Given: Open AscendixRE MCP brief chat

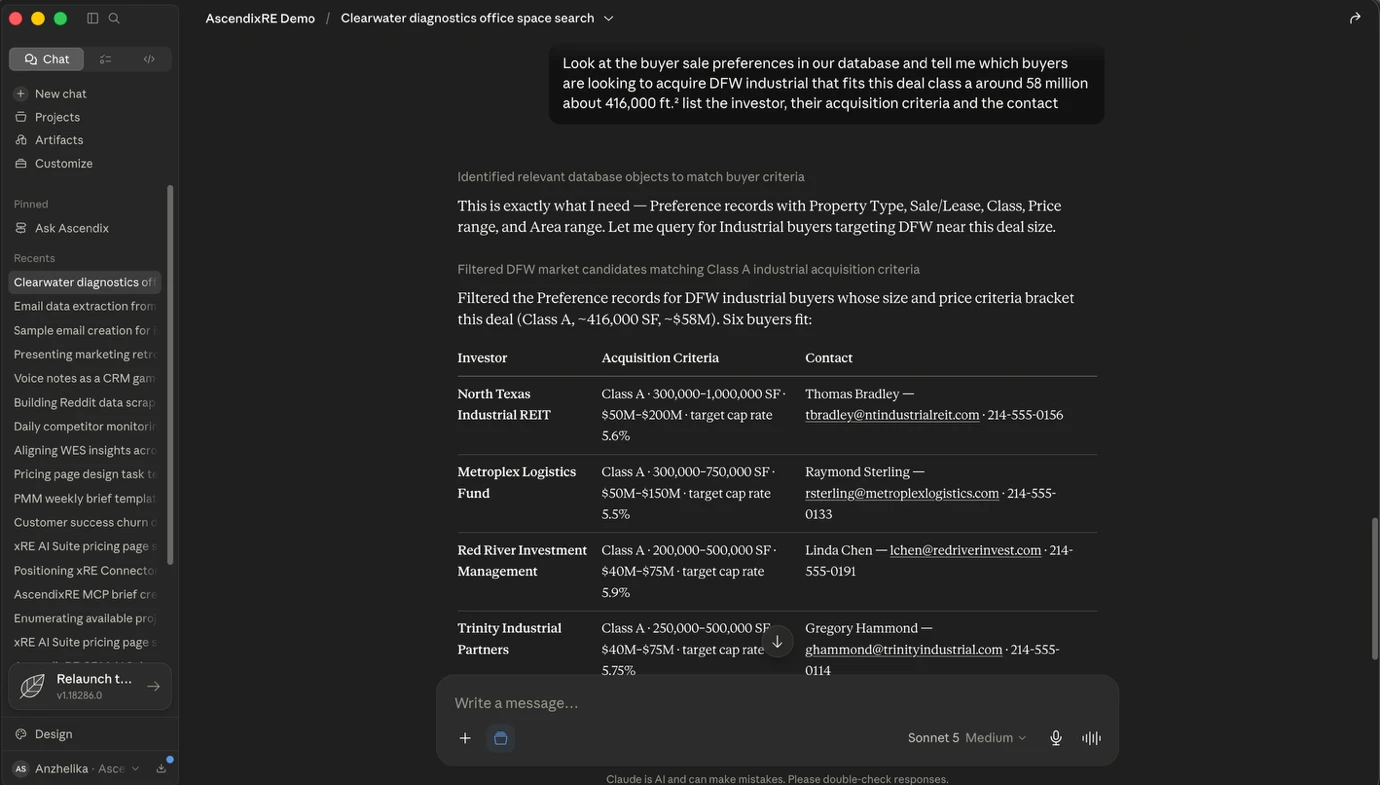Looking at the screenshot, I should (85, 594).
